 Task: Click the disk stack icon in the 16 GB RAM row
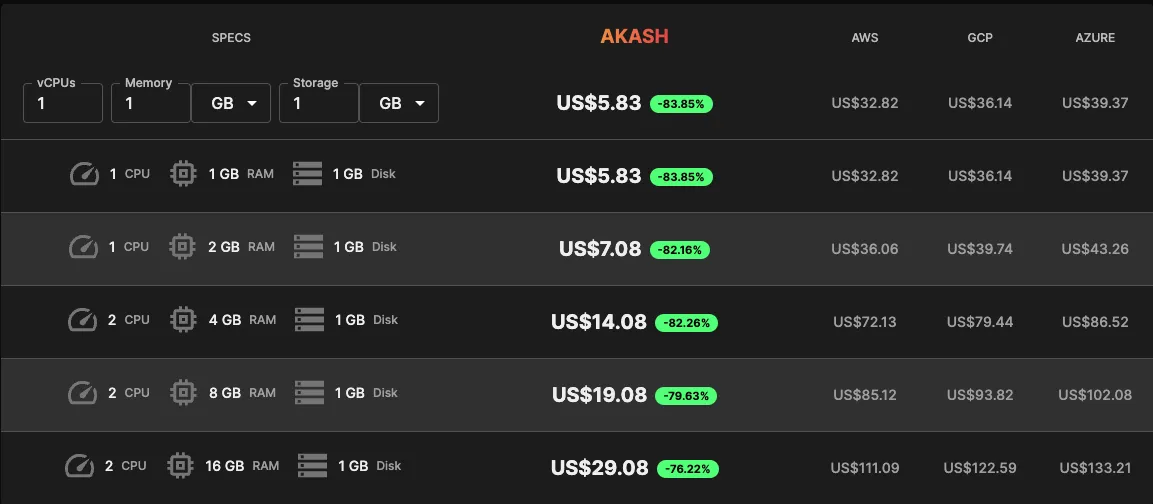[313, 466]
